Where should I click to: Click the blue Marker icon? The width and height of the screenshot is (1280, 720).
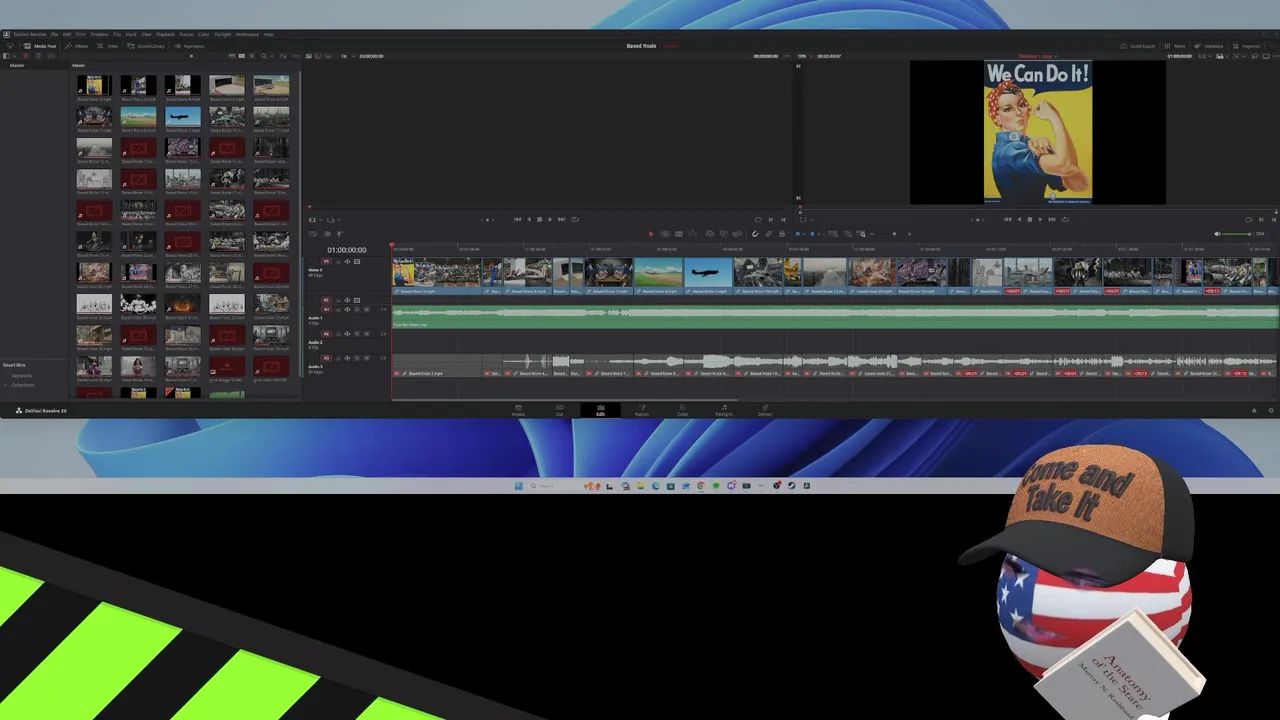(812, 234)
